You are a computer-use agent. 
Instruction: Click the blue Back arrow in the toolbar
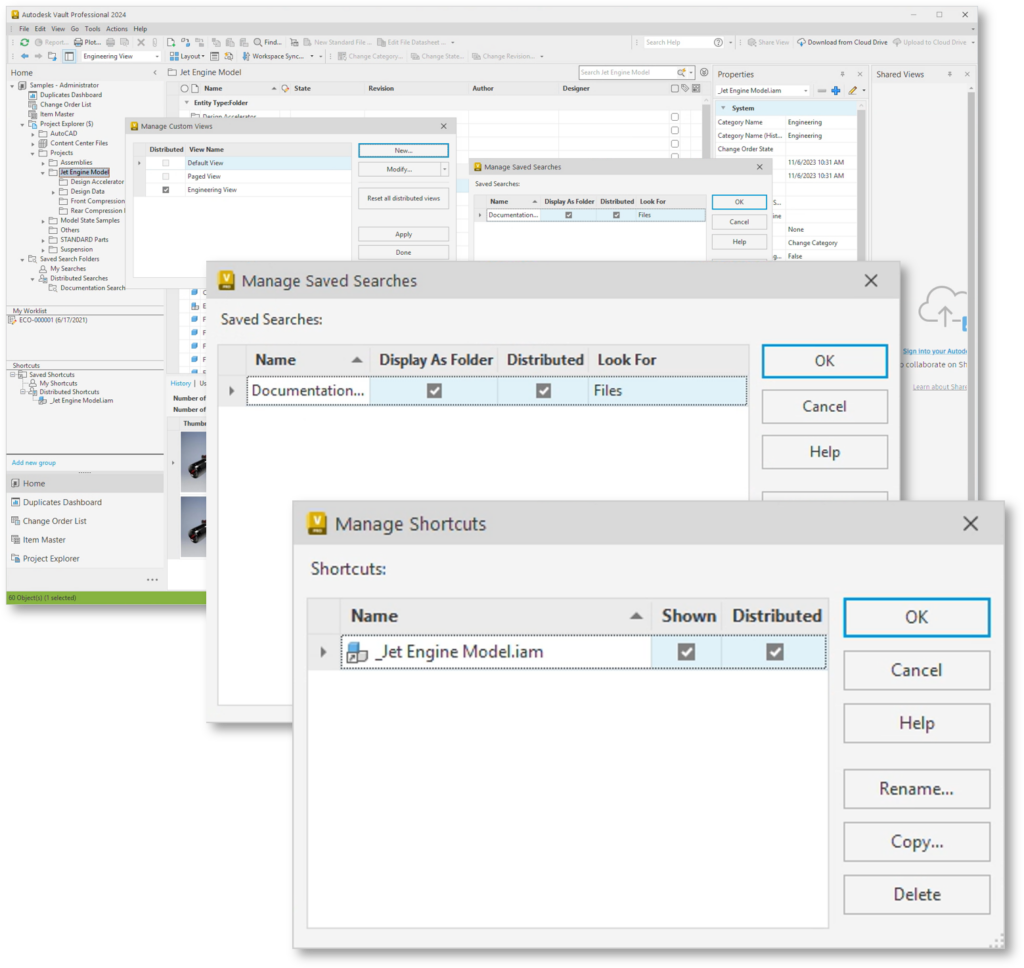25,56
